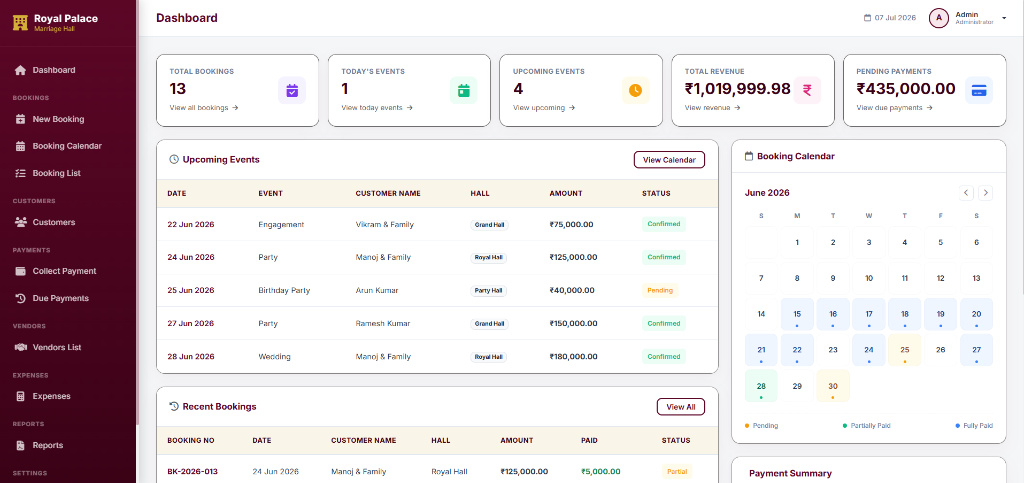Screen dimensions: 1024x483
Task: Click the View Calendar button
Action: [x=669, y=160]
